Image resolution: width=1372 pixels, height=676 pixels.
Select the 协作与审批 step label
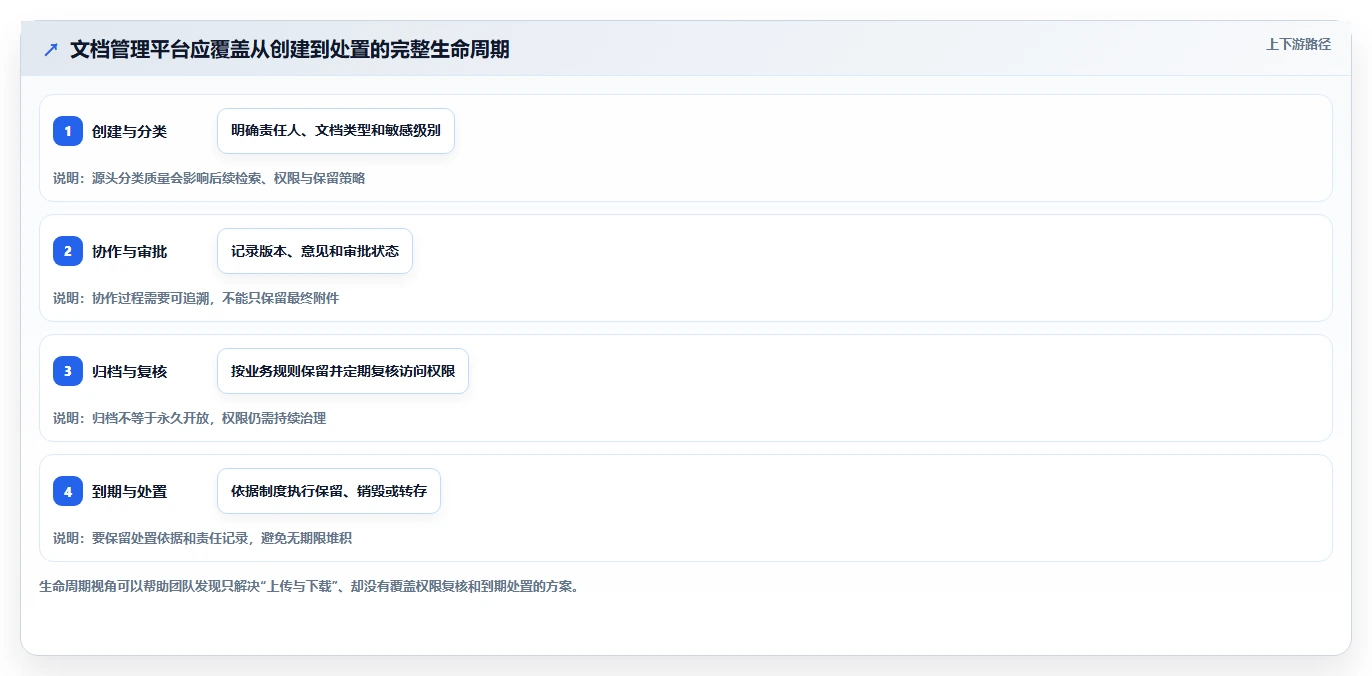point(129,251)
